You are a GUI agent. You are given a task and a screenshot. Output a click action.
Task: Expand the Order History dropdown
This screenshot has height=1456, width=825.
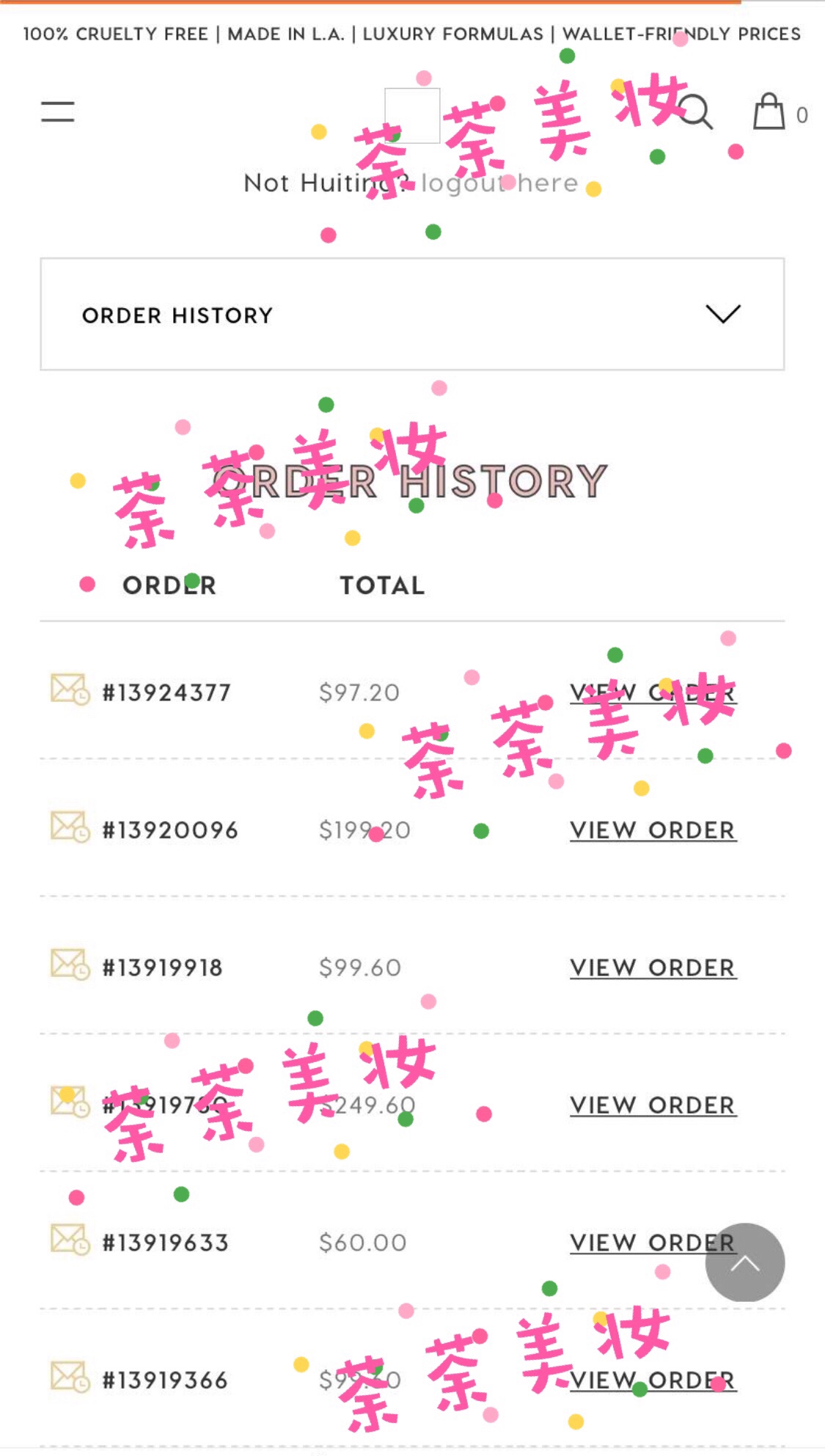411,315
